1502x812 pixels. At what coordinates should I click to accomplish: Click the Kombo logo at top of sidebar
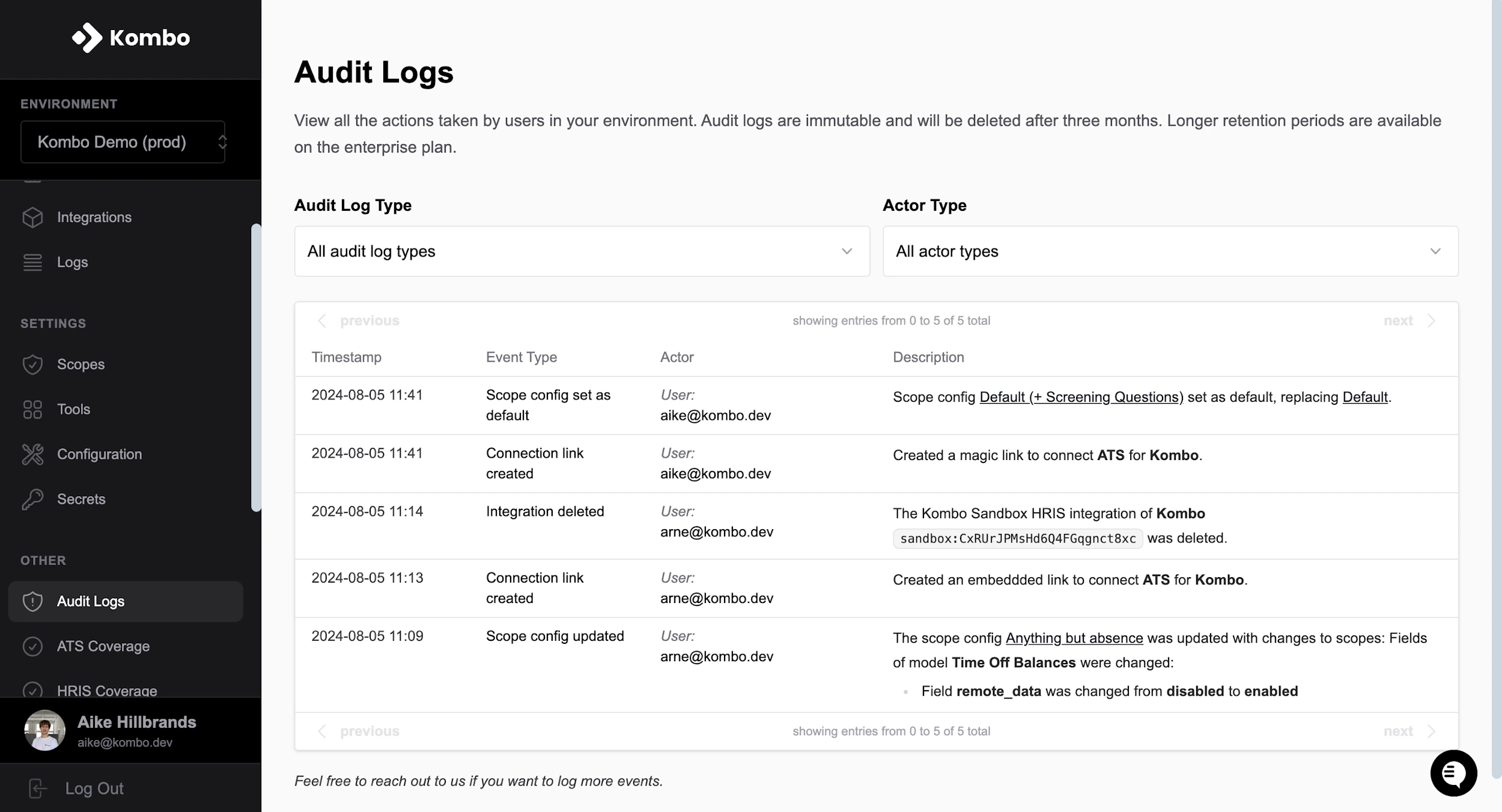(x=131, y=38)
